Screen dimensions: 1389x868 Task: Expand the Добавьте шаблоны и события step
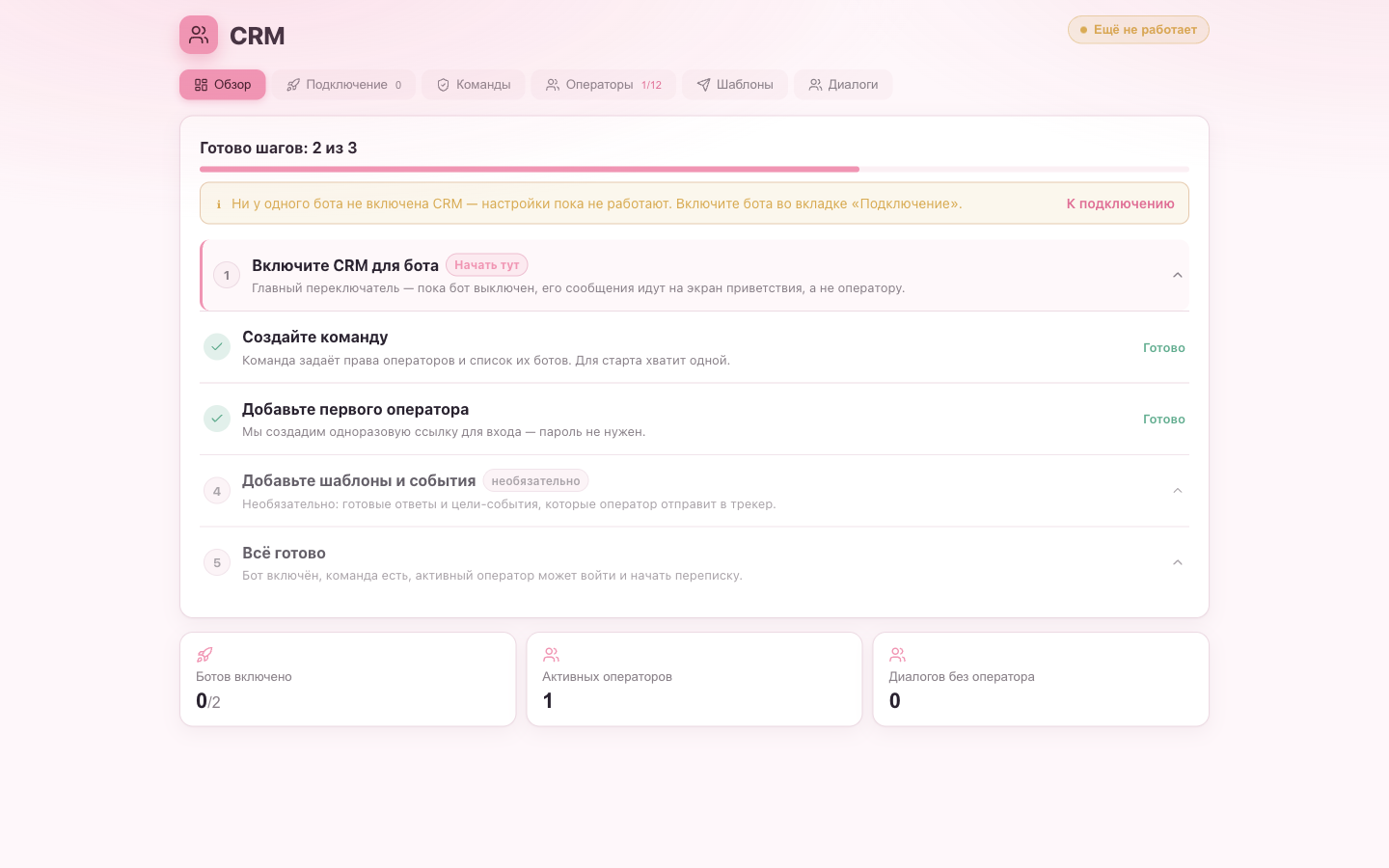click(1177, 491)
